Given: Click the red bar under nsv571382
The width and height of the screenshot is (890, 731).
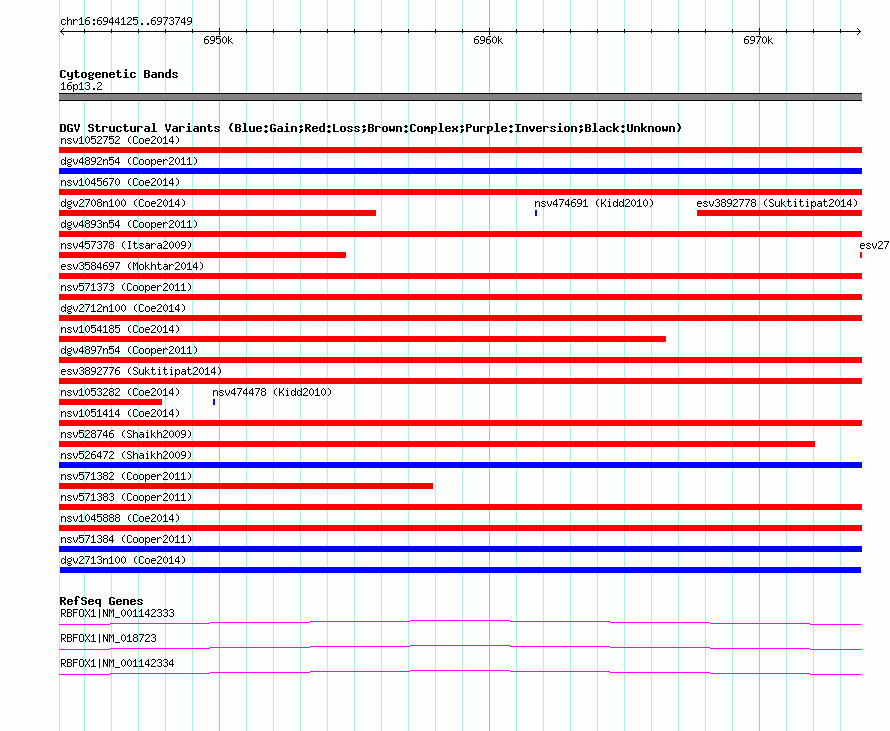Looking at the screenshot, I should point(246,486).
